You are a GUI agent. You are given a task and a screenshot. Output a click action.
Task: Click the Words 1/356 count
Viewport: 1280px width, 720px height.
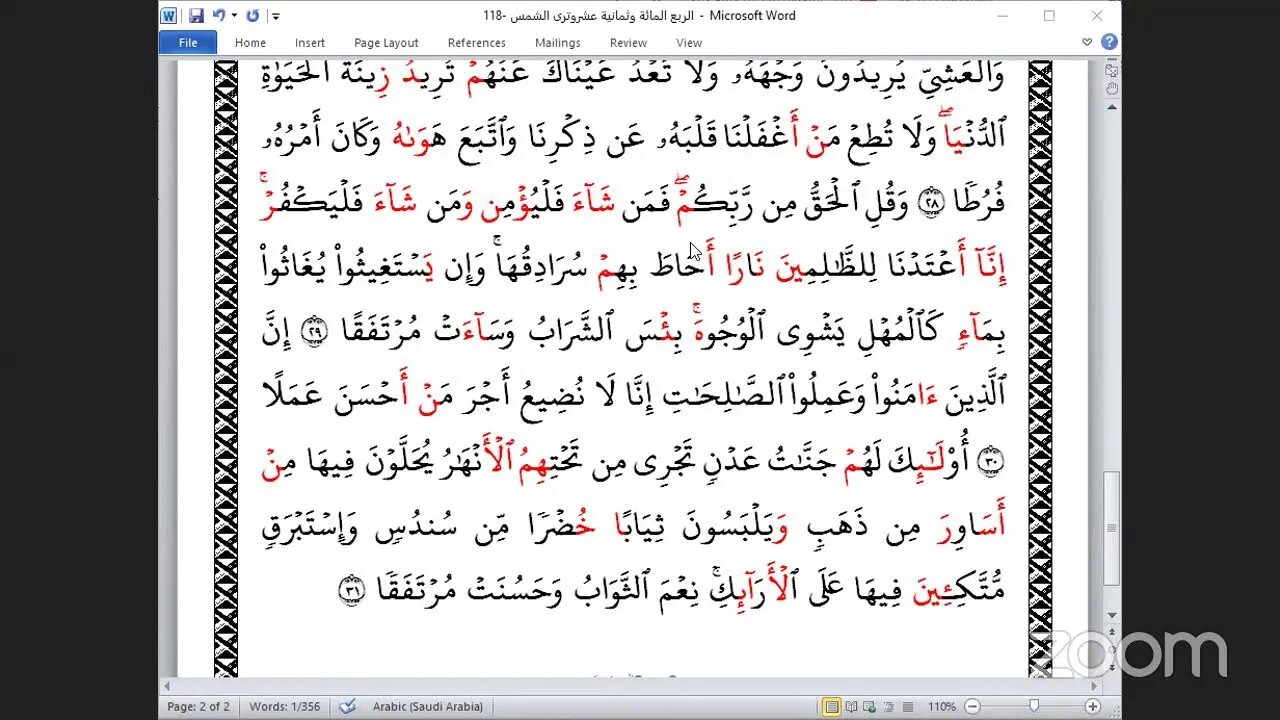pos(285,707)
